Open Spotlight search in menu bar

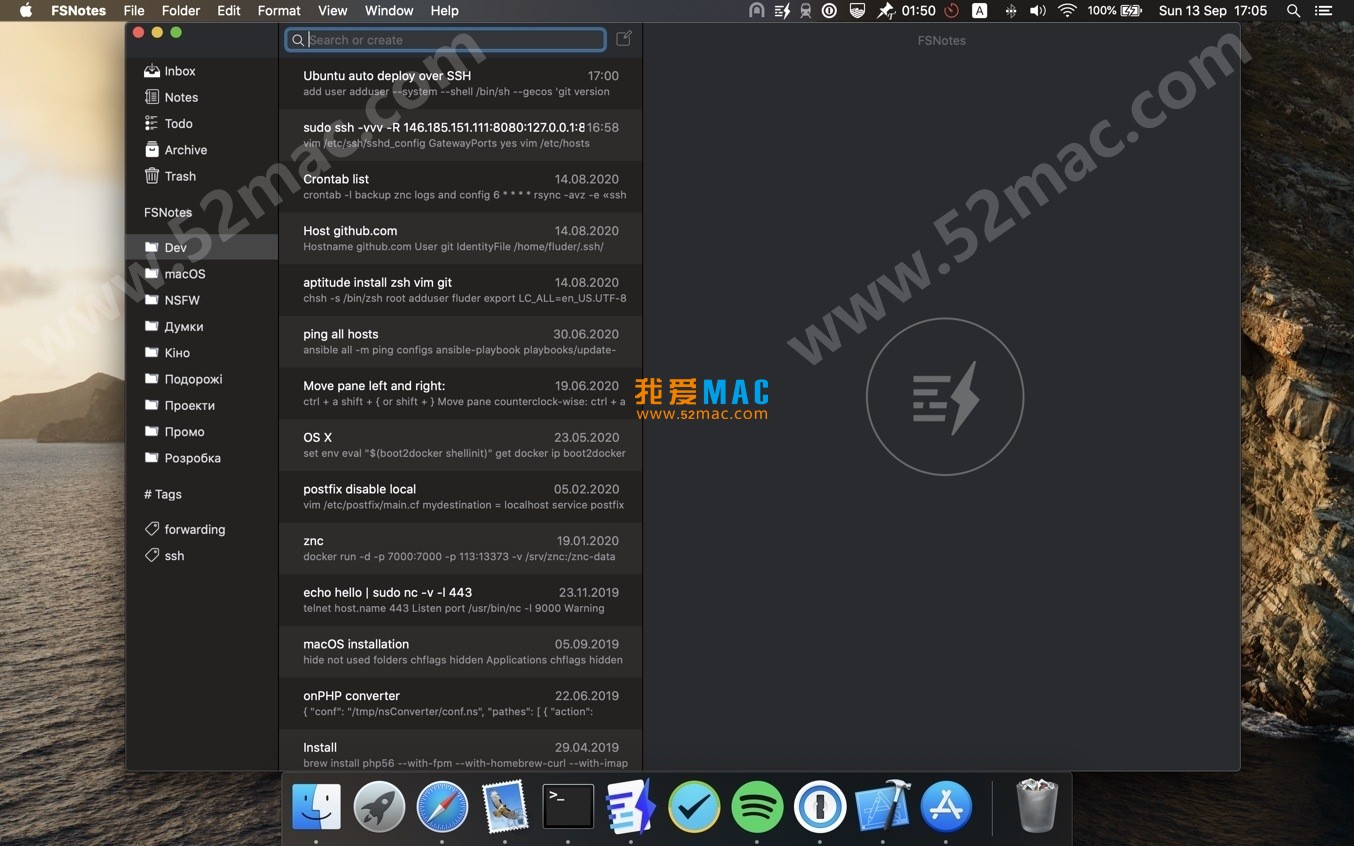click(1293, 11)
